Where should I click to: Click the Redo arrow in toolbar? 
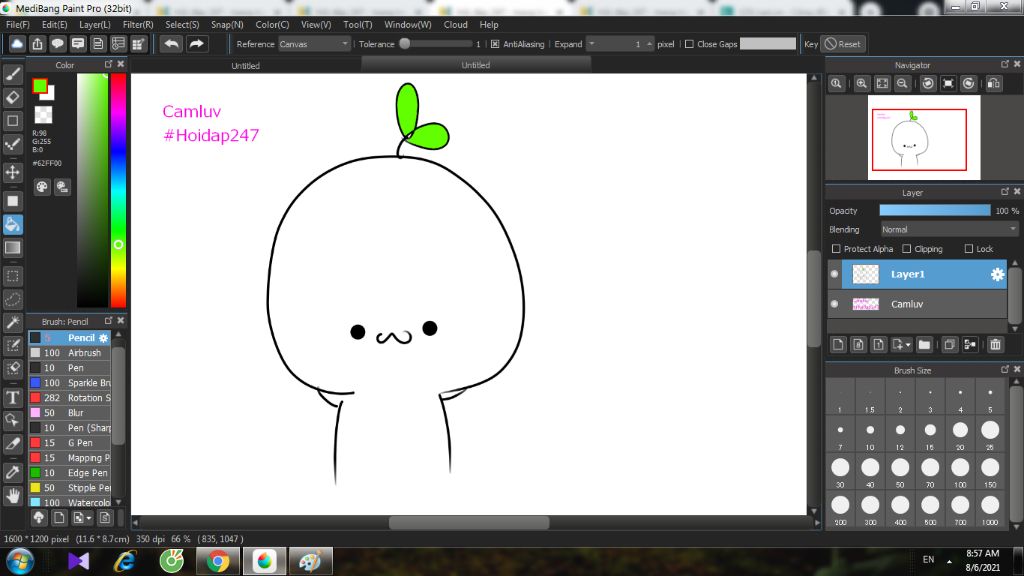point(197,44)
